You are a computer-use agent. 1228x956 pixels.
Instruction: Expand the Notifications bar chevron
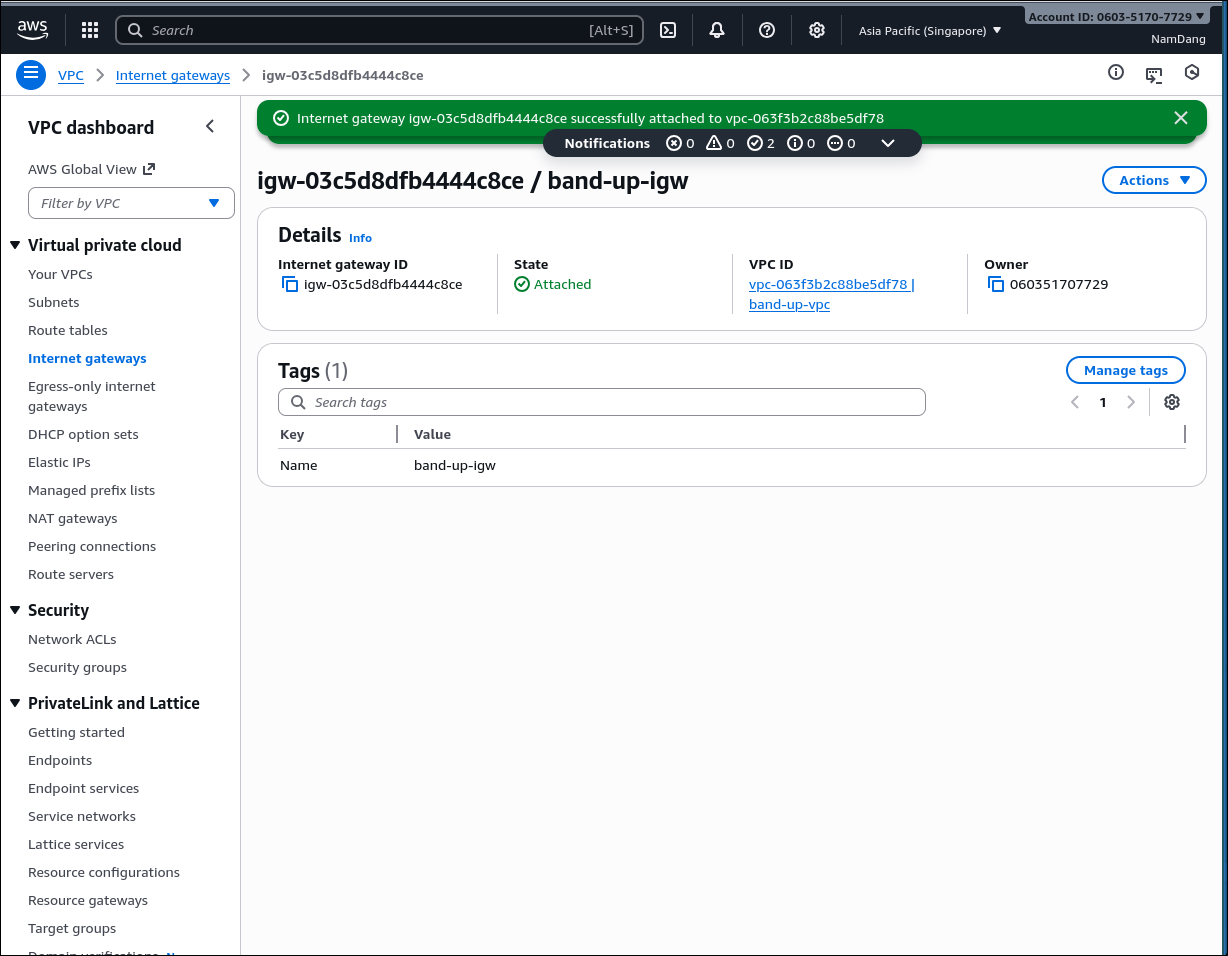(887, 143)
